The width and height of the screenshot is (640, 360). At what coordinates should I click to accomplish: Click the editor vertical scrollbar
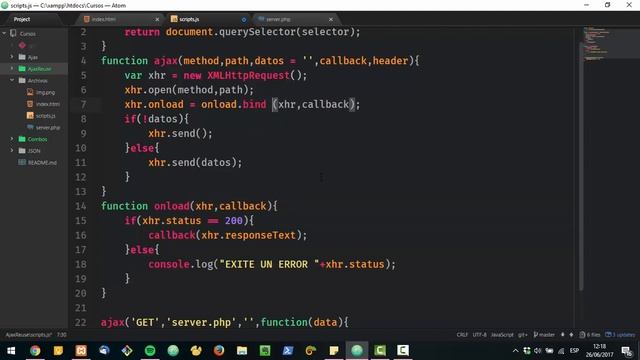pyautogui.click(x=581, y=167)
